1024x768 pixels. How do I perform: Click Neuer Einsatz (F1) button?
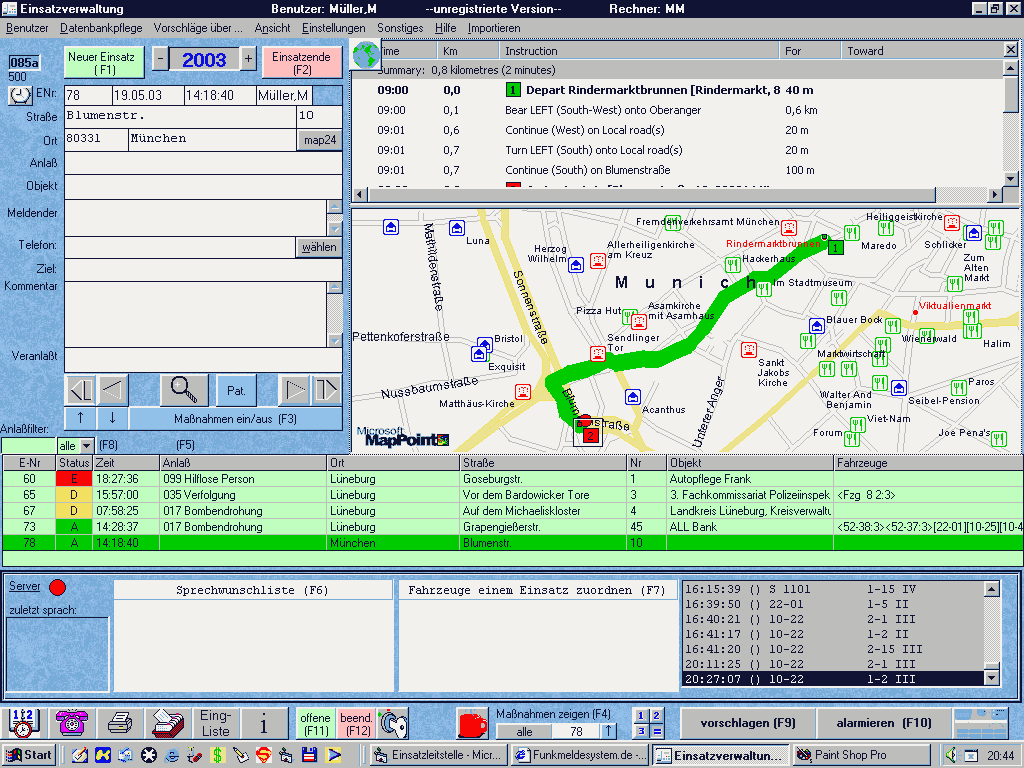pyautogui.click(x=105, y=63)
